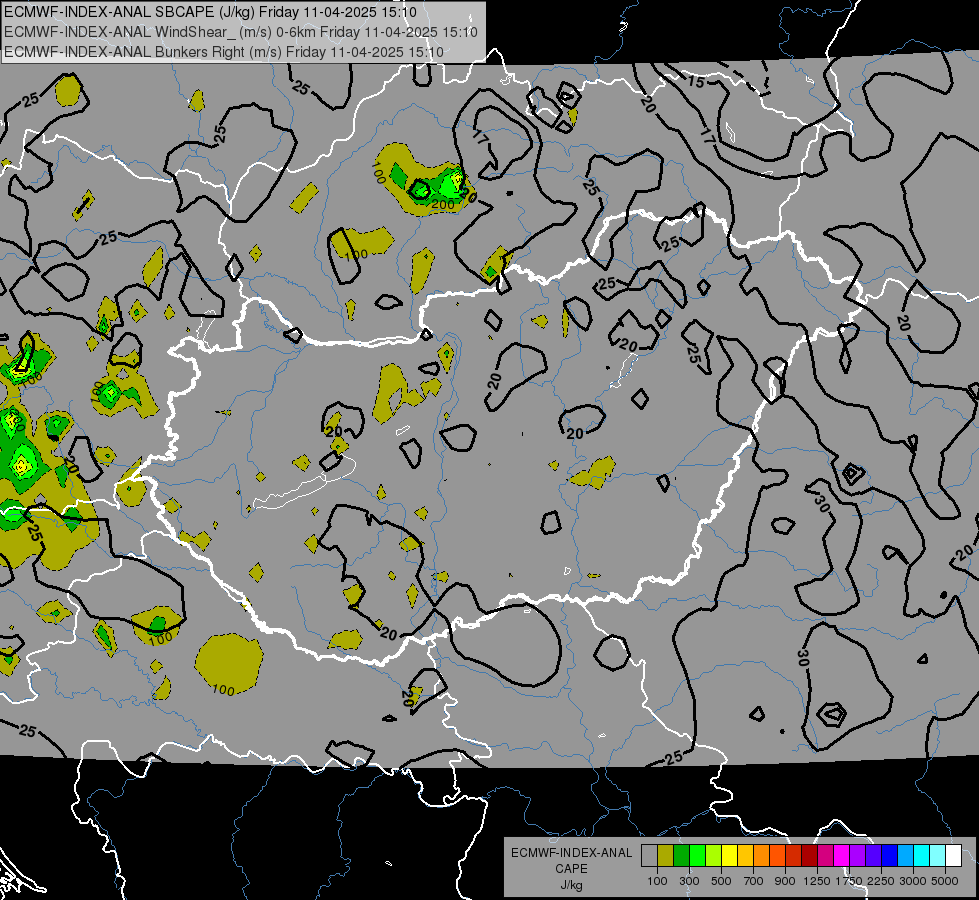Click the pink-magenta 1250 J/kg swatch

click(x=825, y=856)
